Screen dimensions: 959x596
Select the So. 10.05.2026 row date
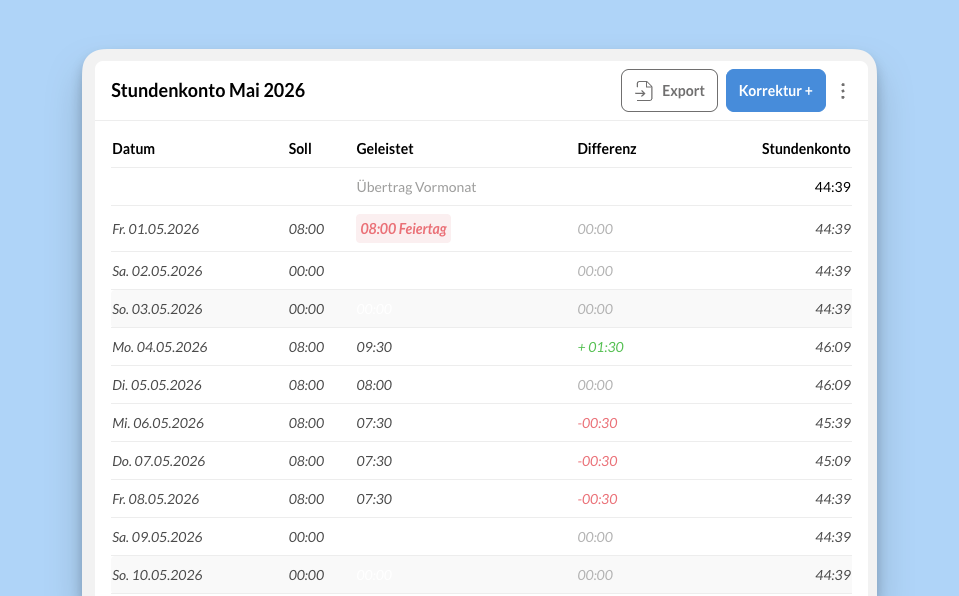(x=157, y=575)
